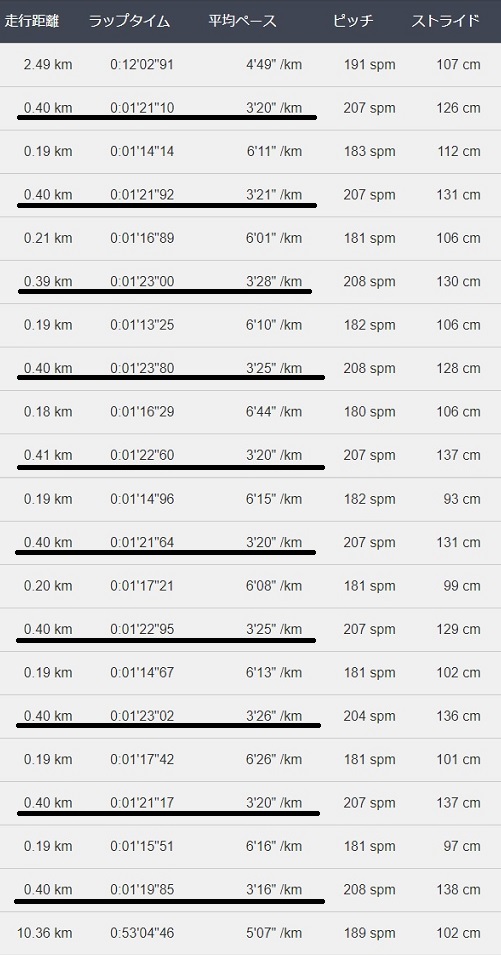Click the 平均ペース column header
The width and height of the screenshot is (501, 955).
click(242, 21)
